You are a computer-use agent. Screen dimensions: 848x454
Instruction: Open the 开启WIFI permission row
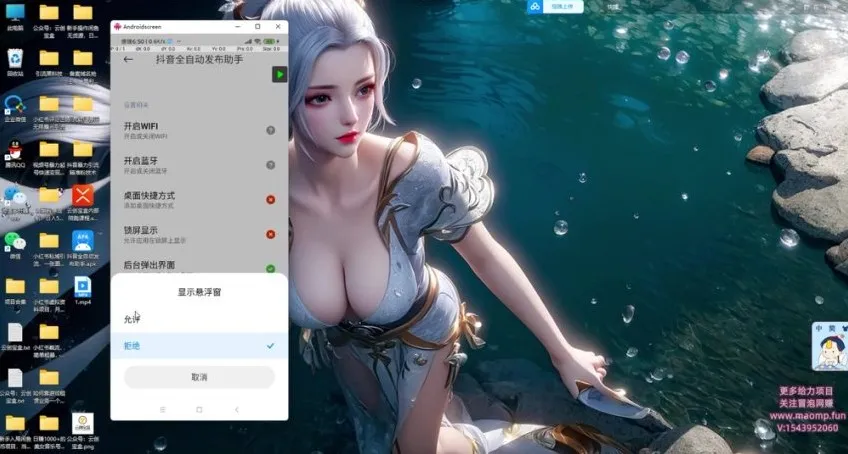(199, 130)
